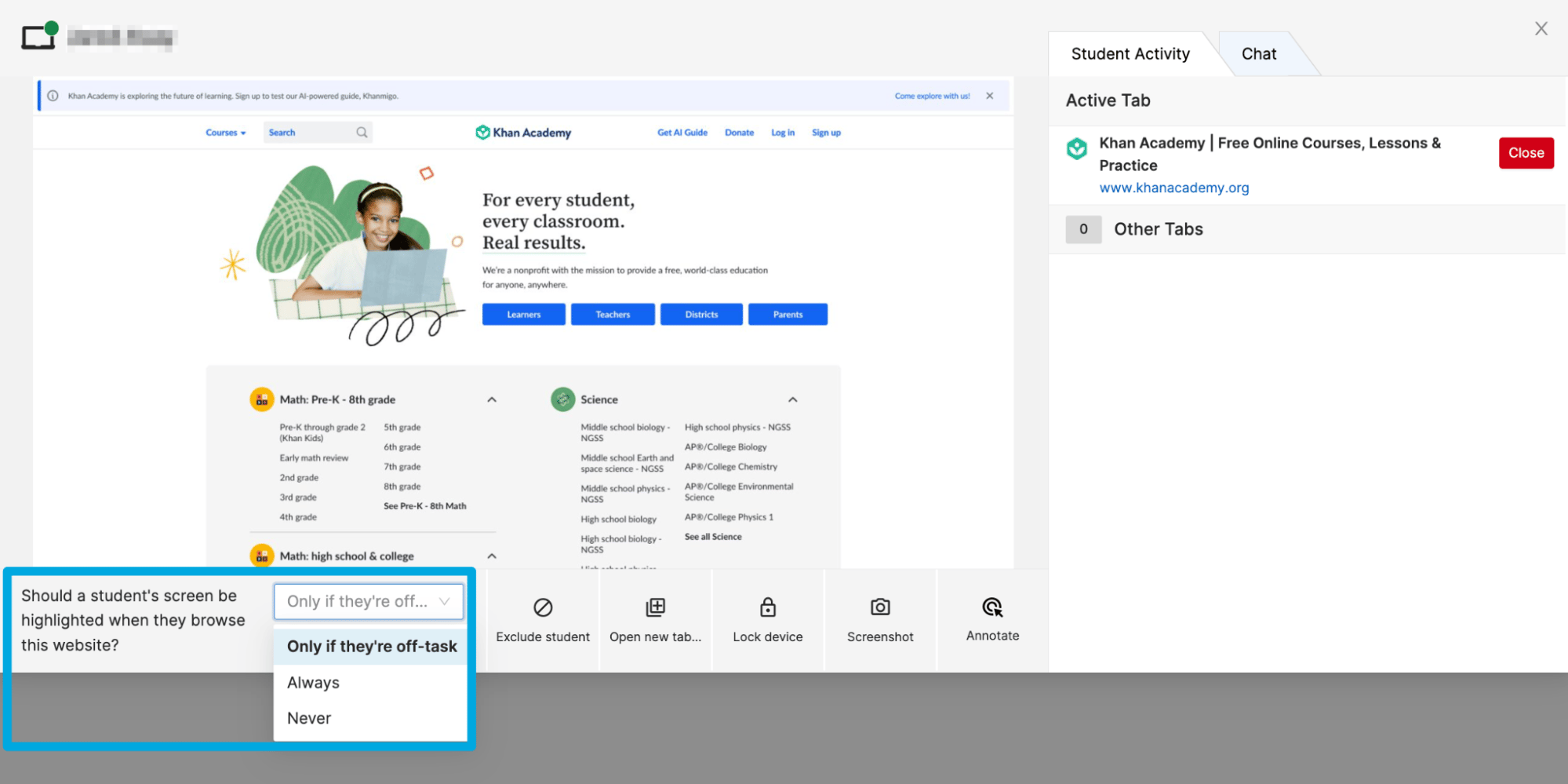1568x784 pixels.
Task: Click the Science section icon
Action: (x=562, y=399)
